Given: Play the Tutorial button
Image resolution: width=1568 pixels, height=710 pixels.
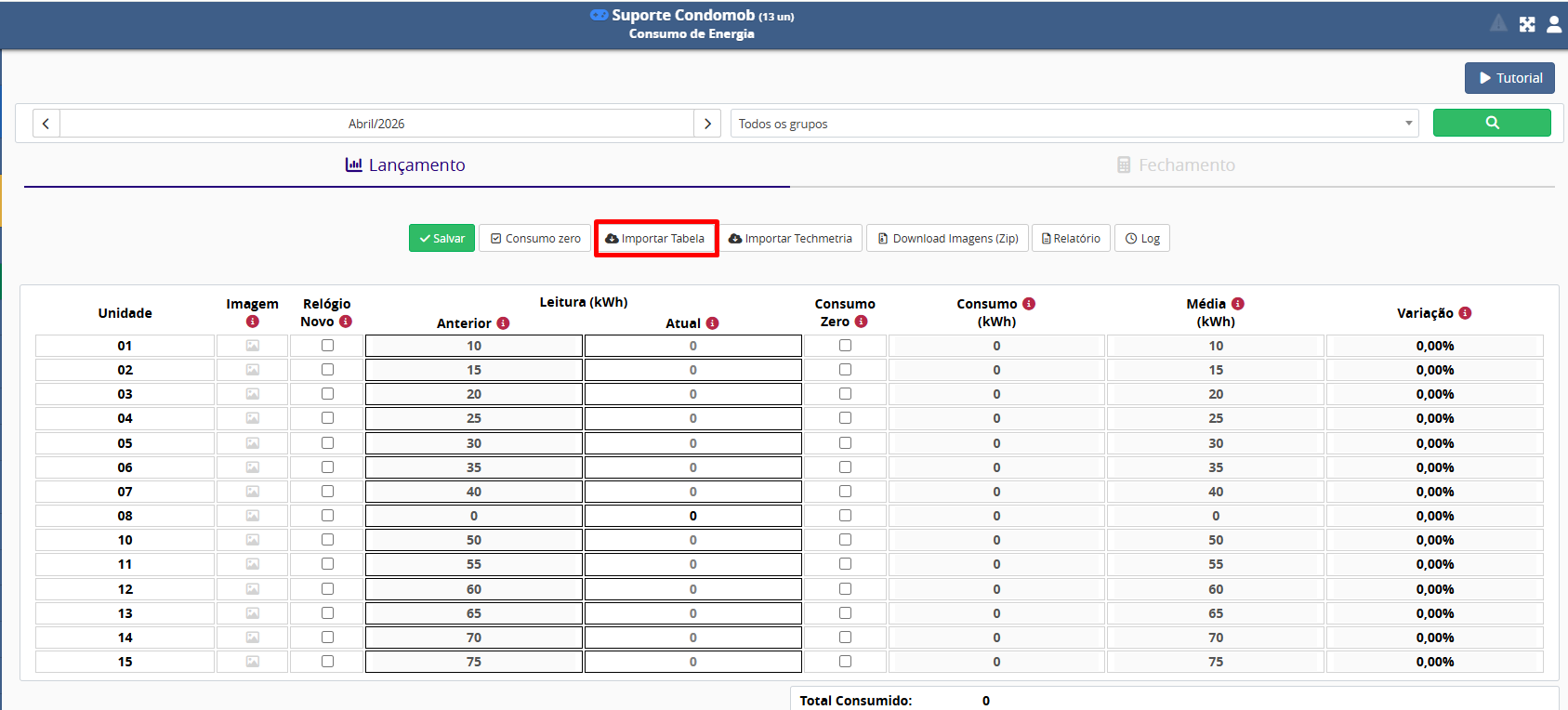Looking at the screenshot, I should pyautogui.click(x=1509, y=78).
